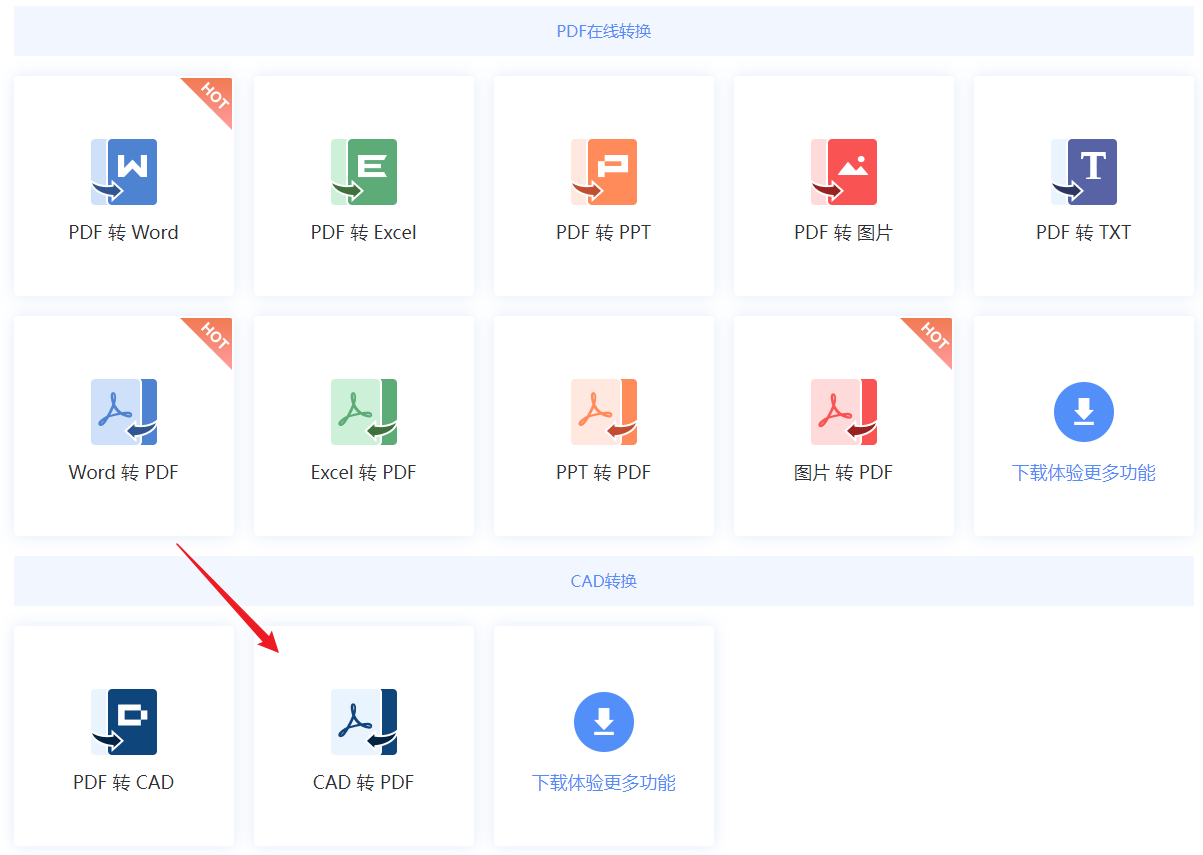
Task: Open 下载体验更多功能 link under PDF tools
Action: pos(1084,472)
